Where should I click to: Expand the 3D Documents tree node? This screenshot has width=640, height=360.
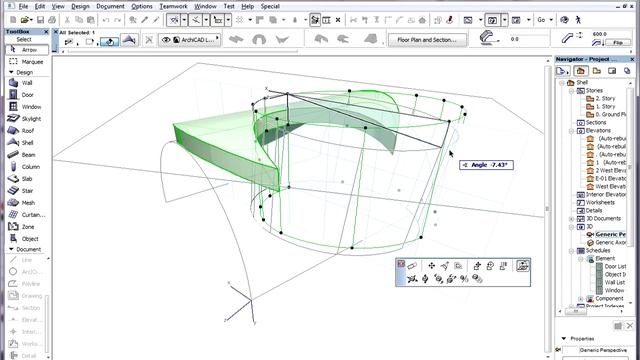pyautogui.click(x=572, y=218)
